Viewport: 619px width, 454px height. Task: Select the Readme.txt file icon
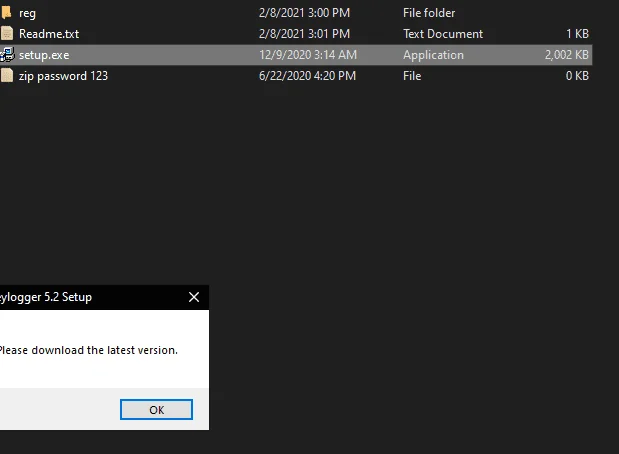[x=7, y=34]
